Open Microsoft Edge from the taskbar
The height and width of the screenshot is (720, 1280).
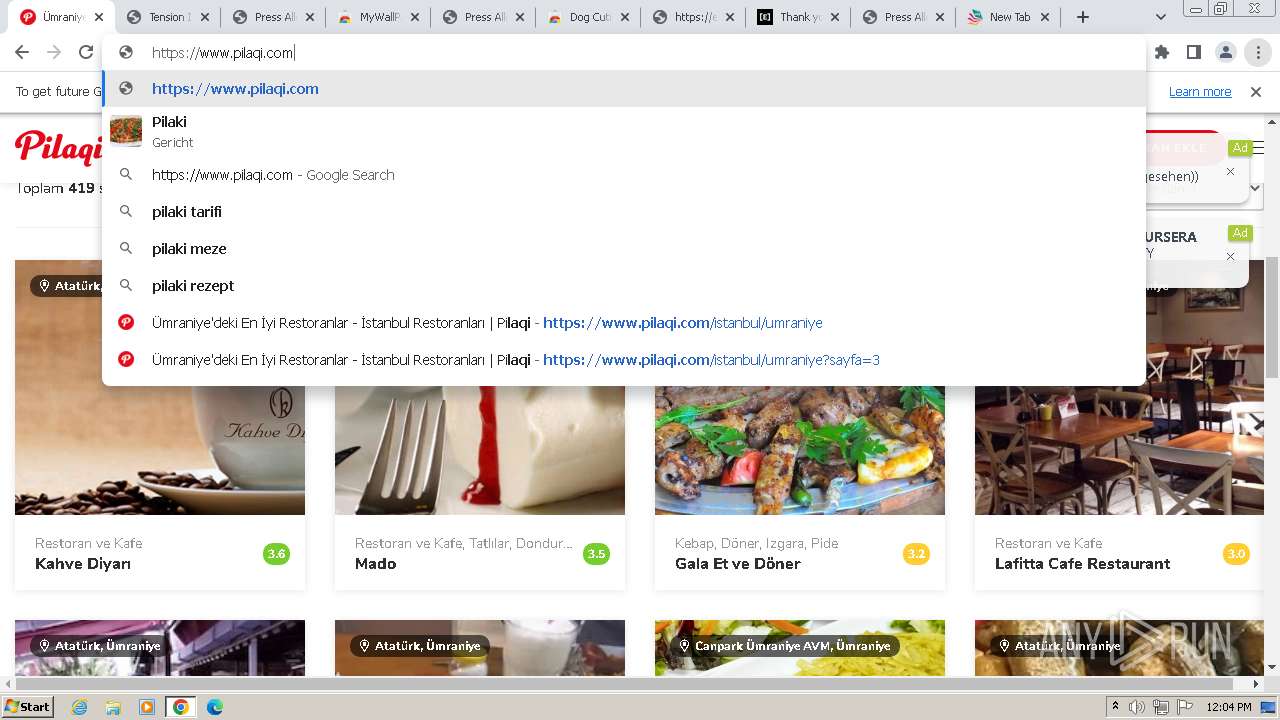coord(214,707)
